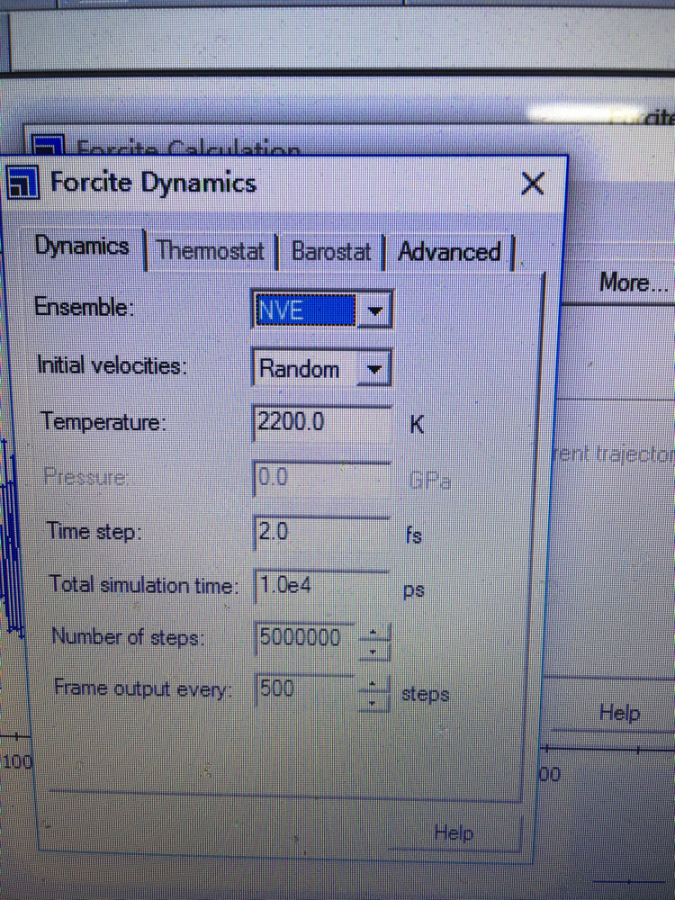
Task: Click the Initial velocities label
Action: [112, 365]
